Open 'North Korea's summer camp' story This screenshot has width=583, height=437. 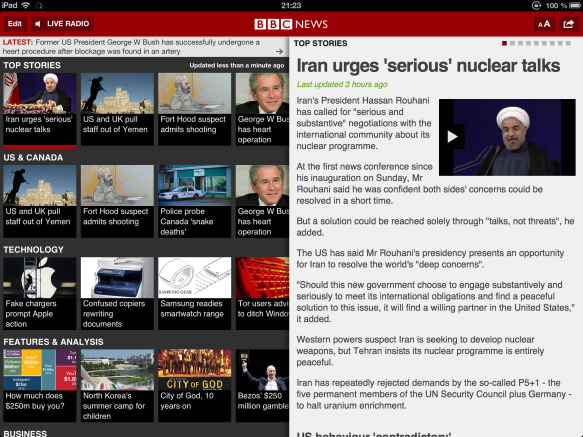(x=117, y=386)
